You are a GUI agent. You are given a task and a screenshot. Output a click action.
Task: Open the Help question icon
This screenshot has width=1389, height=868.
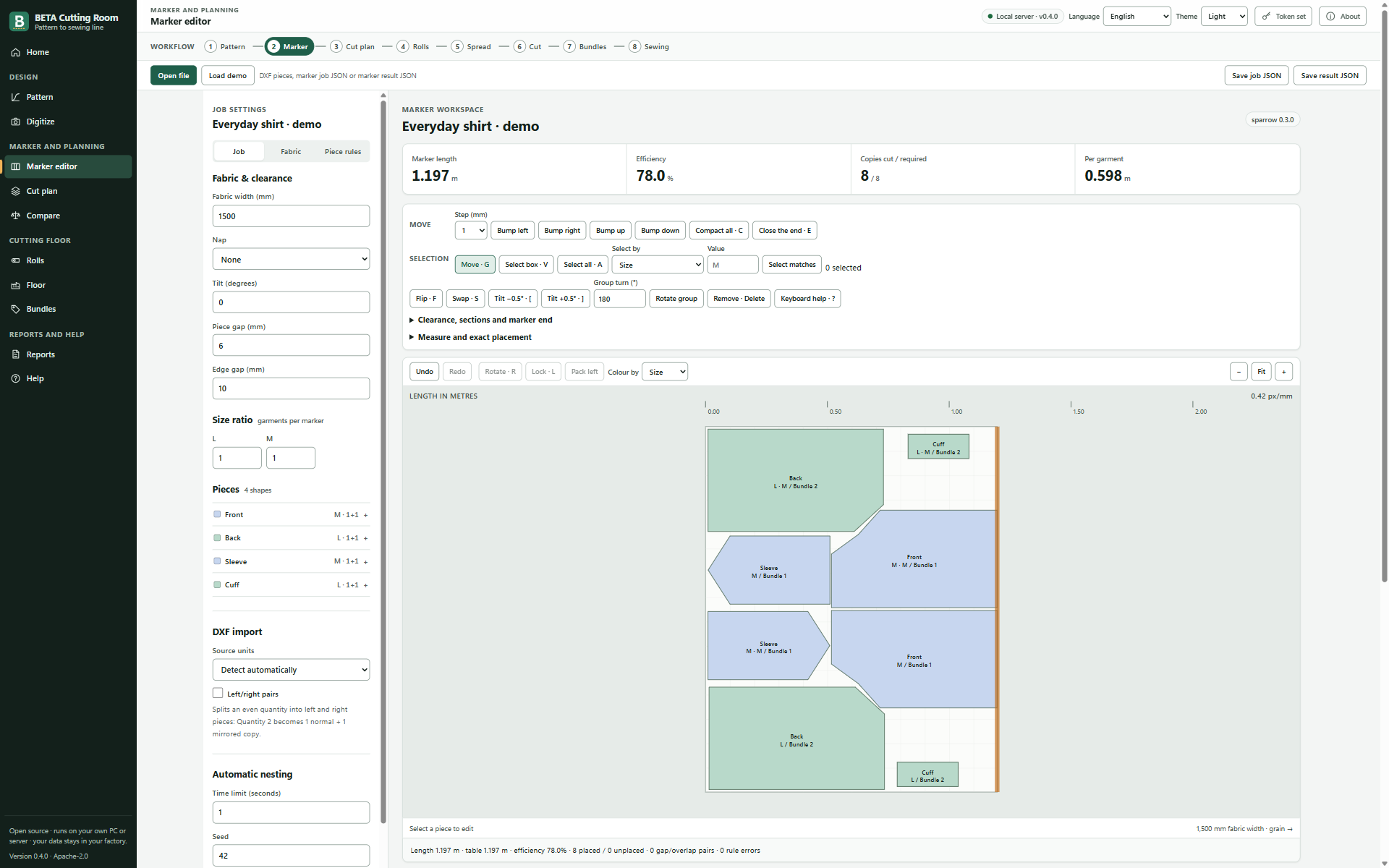16,378
